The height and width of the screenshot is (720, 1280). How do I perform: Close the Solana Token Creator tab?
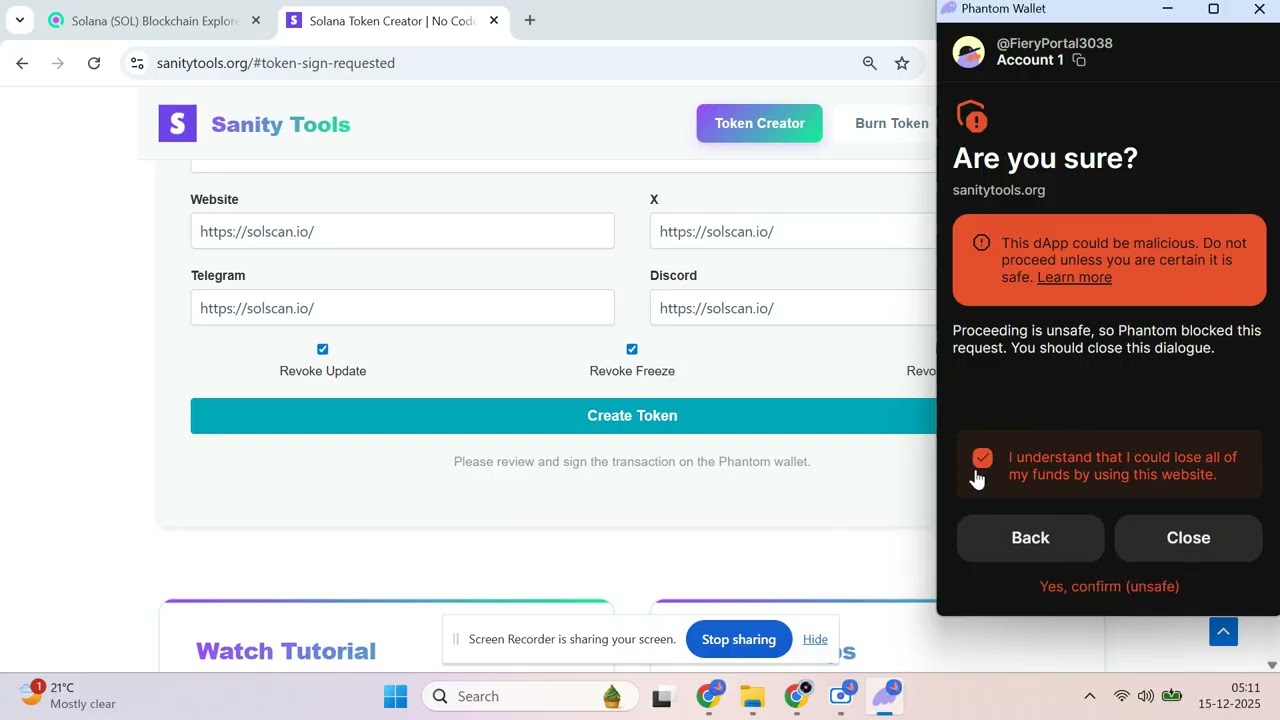tap(494, 21)
